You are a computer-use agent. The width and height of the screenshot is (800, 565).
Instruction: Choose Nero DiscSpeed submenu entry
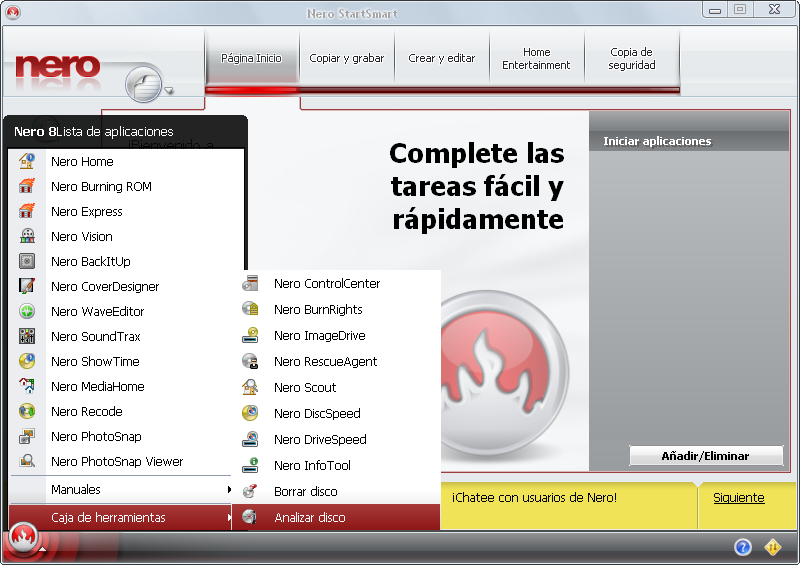click(x=336, y=413)
